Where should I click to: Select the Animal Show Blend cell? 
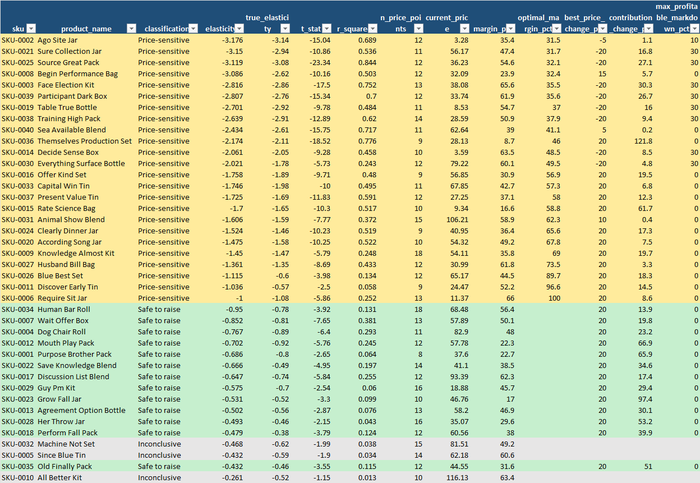coord(86,220)
